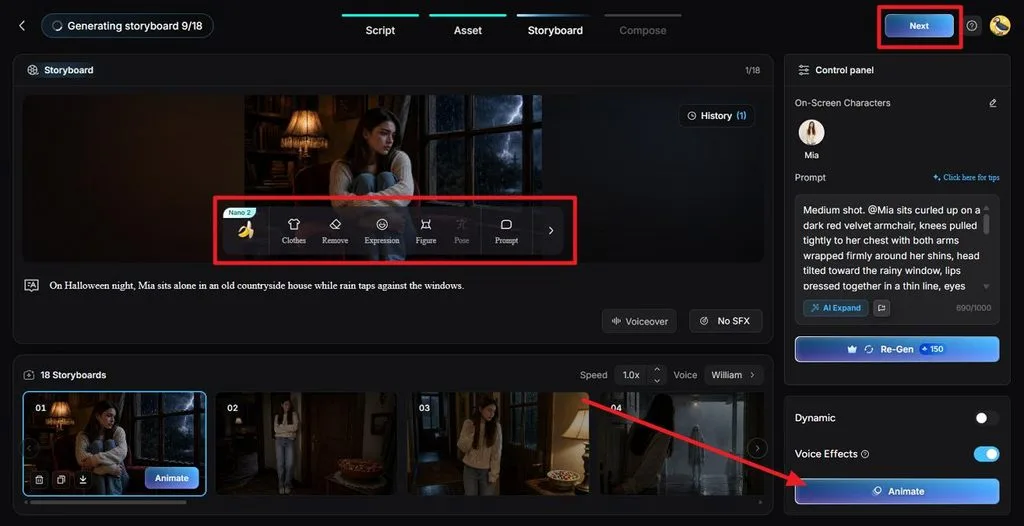Viewport: 1024px width, 526px height.
Task: Click the Speed value 1.0x field
Action: [632, 375]
